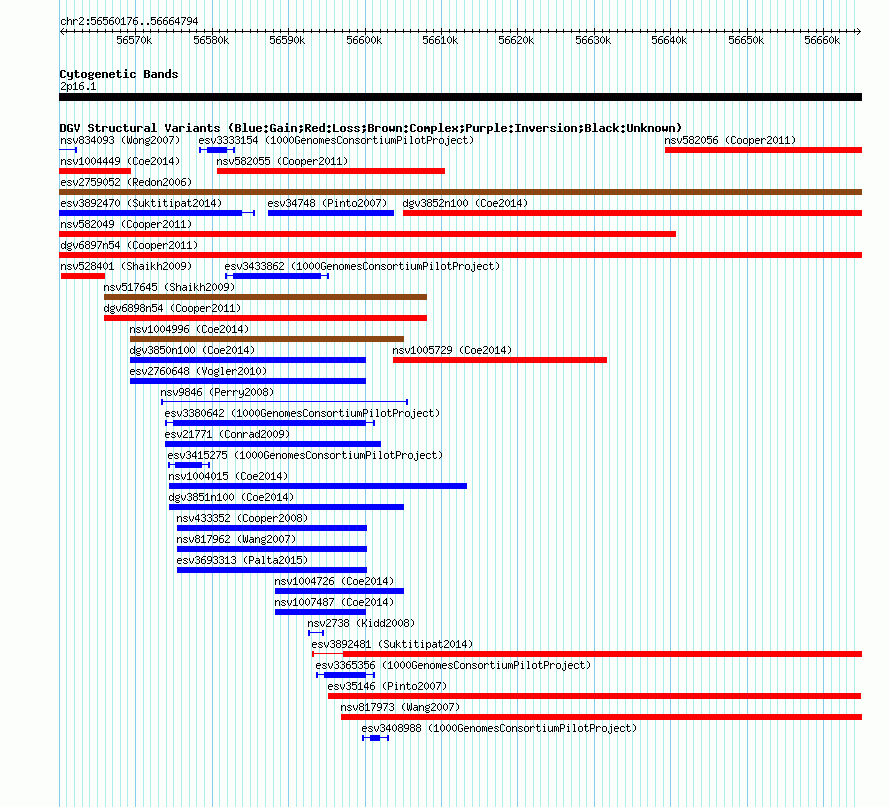Click esv35146 (Pinto2007) label
Viewport: 890px width, 807px height.
click(x=387, y=686)
